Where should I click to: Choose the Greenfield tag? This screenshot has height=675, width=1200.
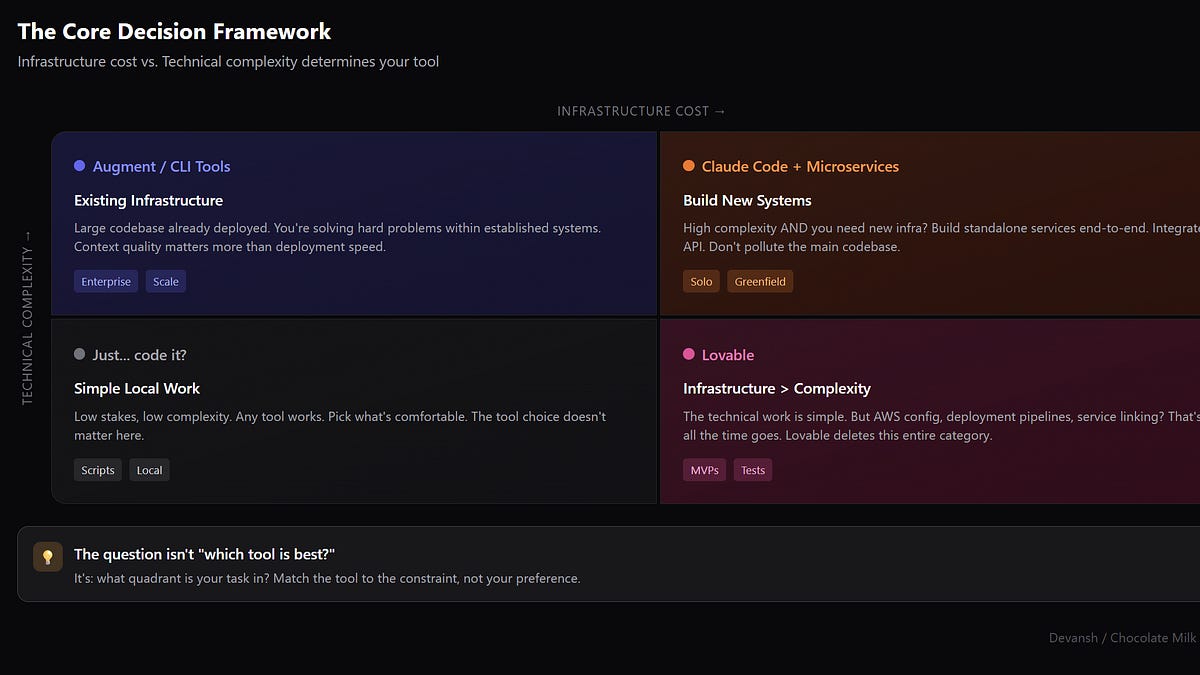coord(760,282)
